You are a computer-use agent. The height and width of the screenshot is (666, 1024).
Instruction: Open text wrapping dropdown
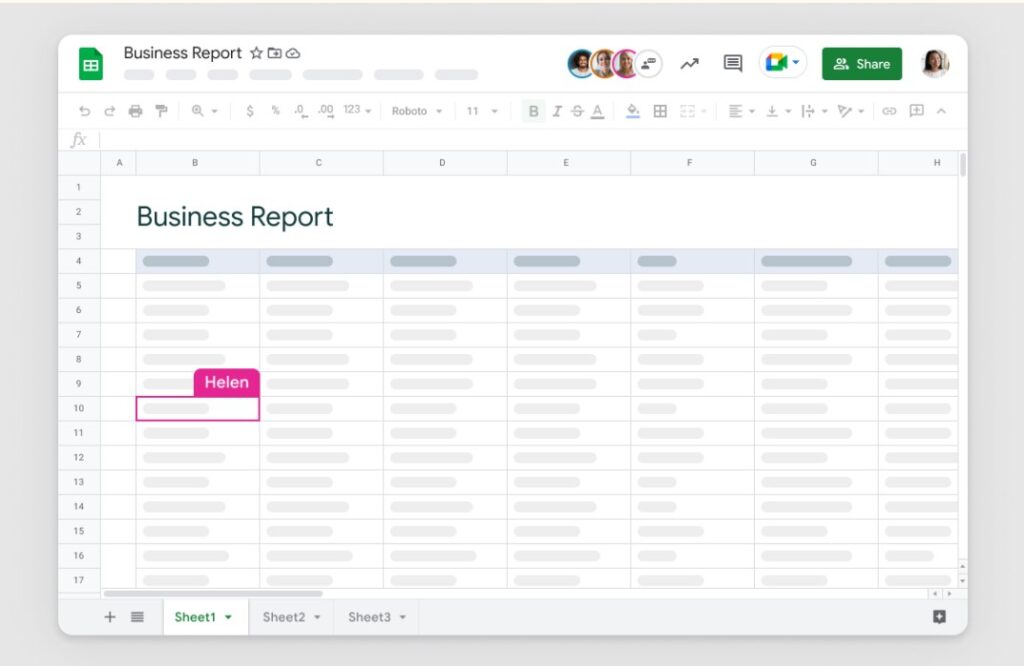[814, 111]
